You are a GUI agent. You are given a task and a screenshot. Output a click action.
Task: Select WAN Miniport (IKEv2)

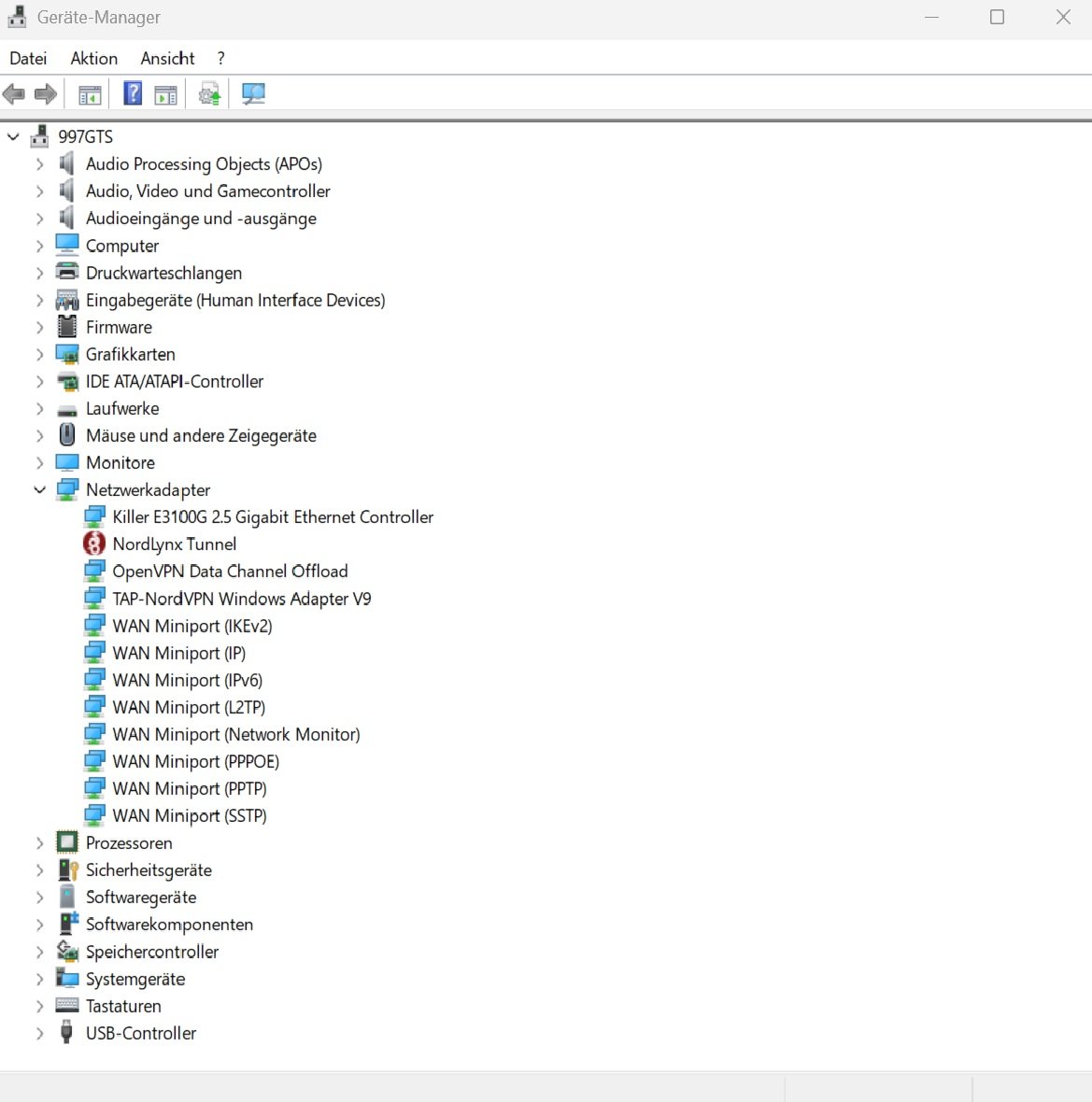point(191,626)
